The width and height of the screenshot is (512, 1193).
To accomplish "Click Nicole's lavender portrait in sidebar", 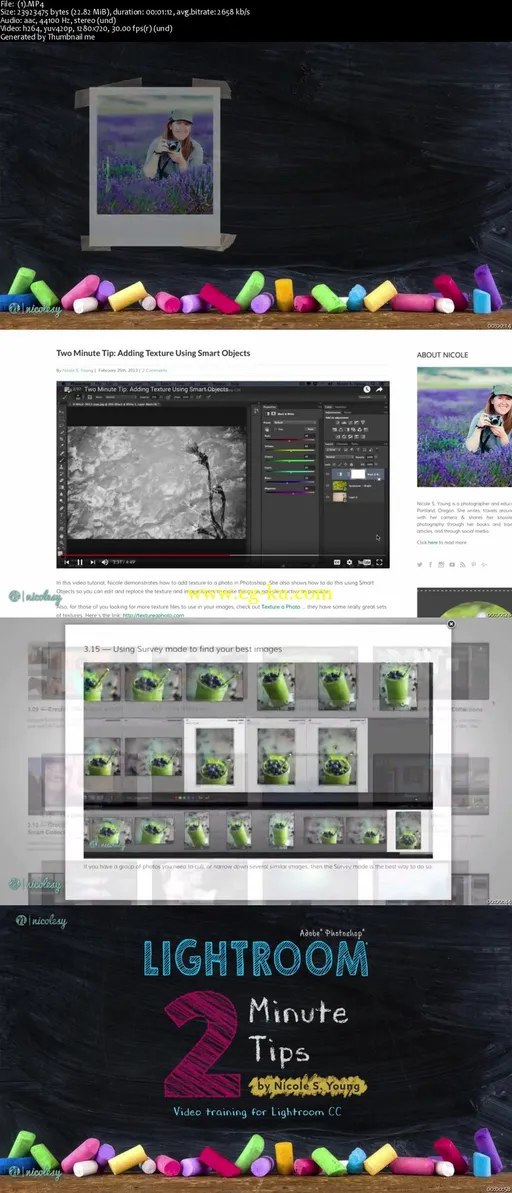I will [x=464, y=427].
